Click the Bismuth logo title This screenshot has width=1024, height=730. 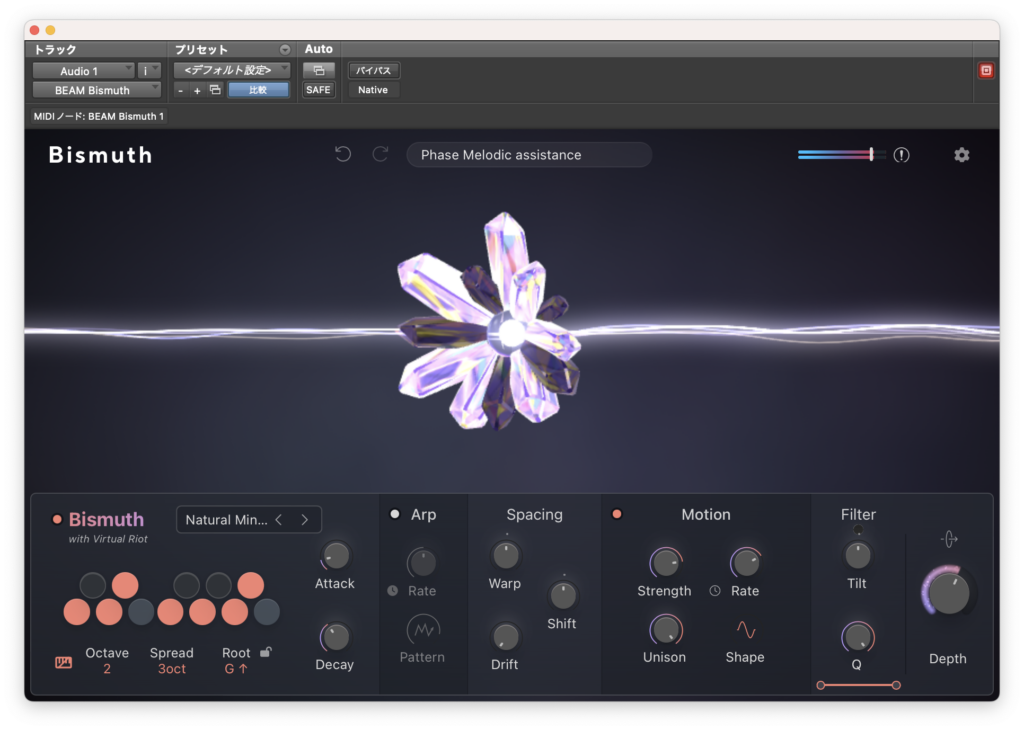(x=101, y=155)
